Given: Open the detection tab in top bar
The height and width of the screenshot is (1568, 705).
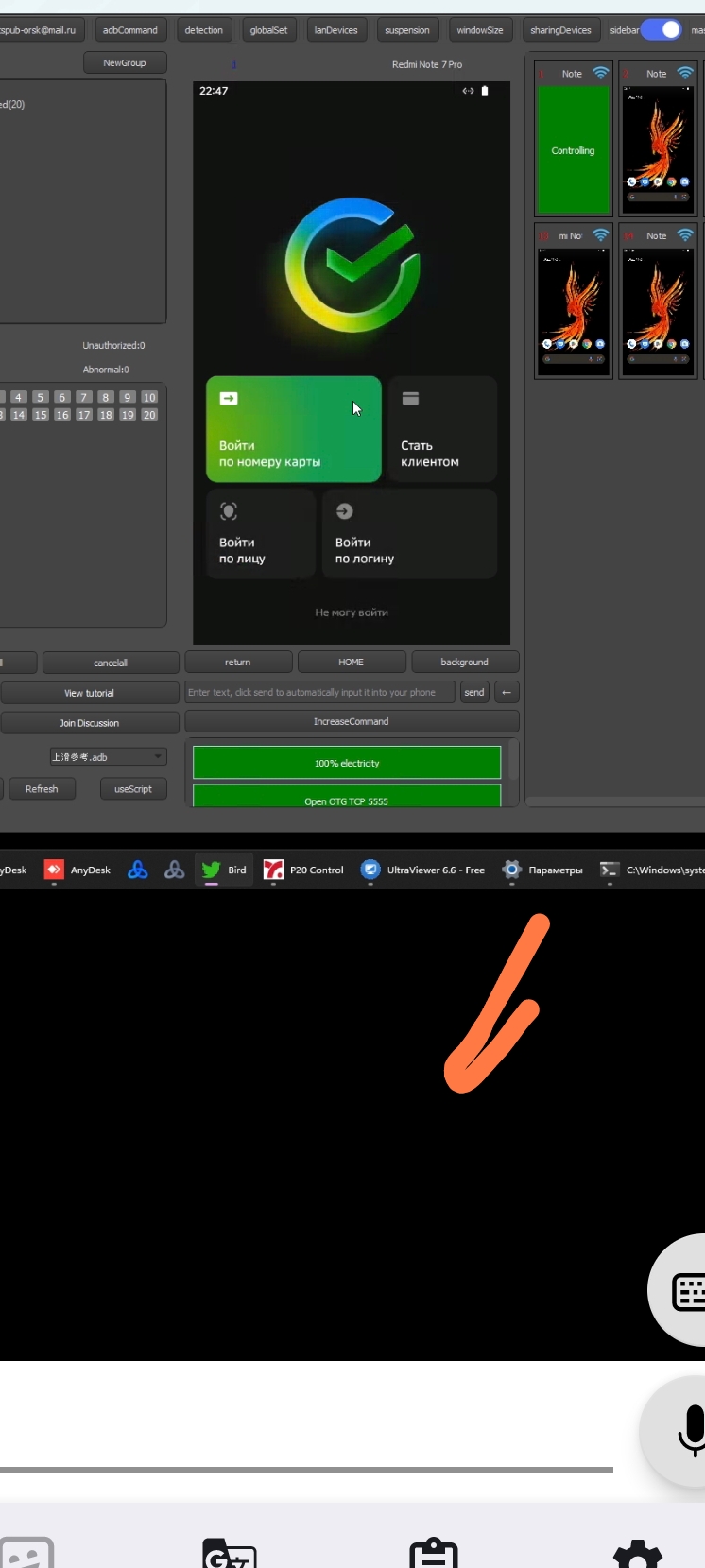Looking at the screenshot, I should (x=204, y=30).
